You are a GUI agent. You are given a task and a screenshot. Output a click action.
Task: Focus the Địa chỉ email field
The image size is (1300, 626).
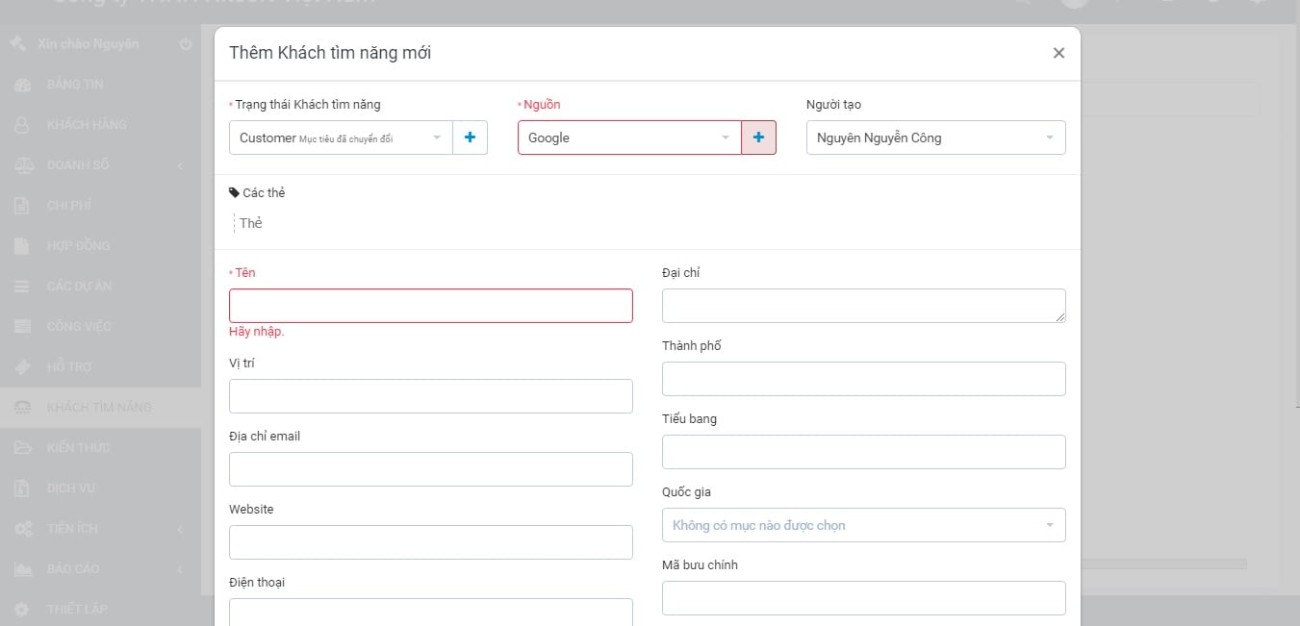tap(431, 469)
